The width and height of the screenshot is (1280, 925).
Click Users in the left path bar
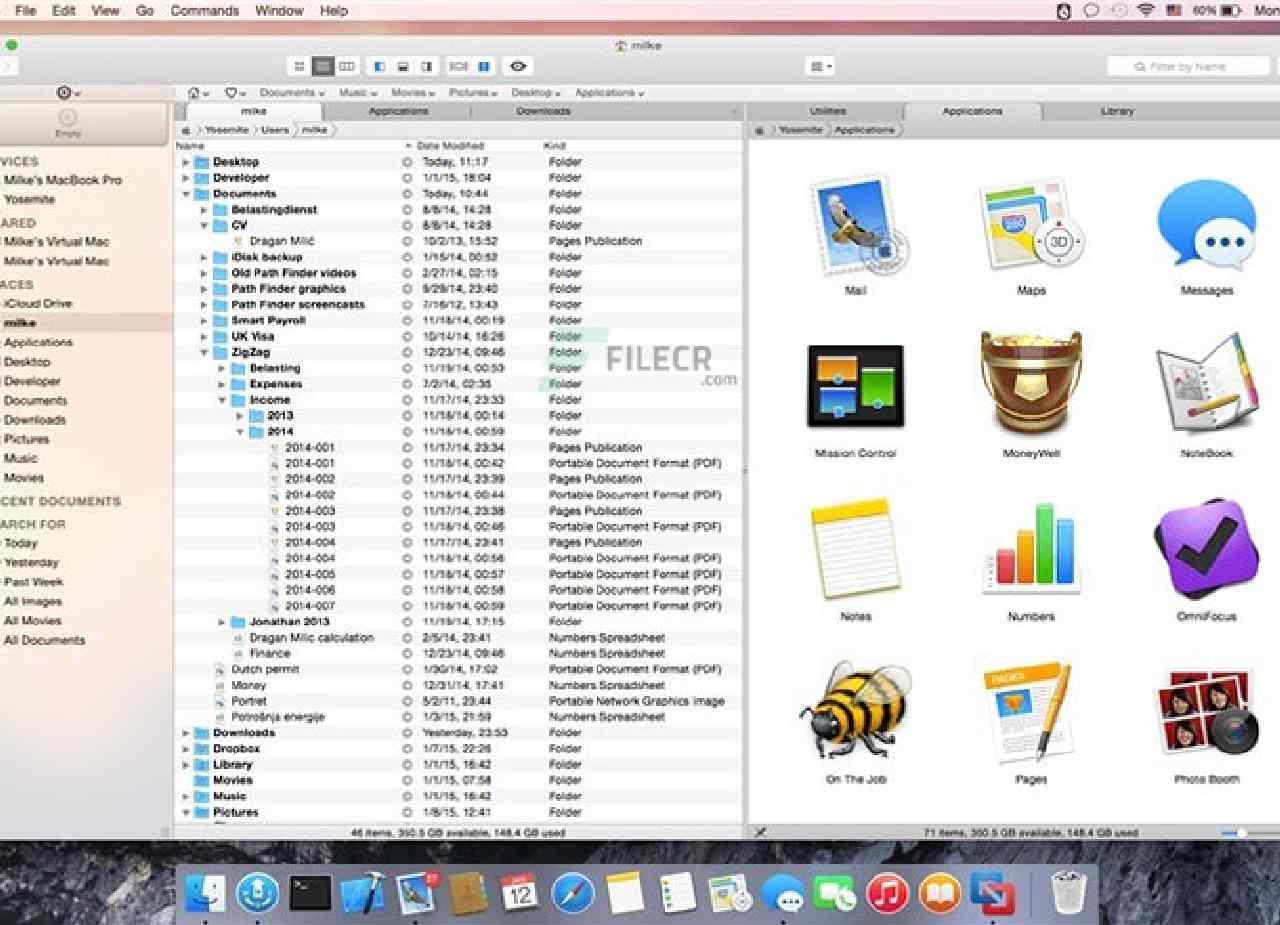[275, 130]
